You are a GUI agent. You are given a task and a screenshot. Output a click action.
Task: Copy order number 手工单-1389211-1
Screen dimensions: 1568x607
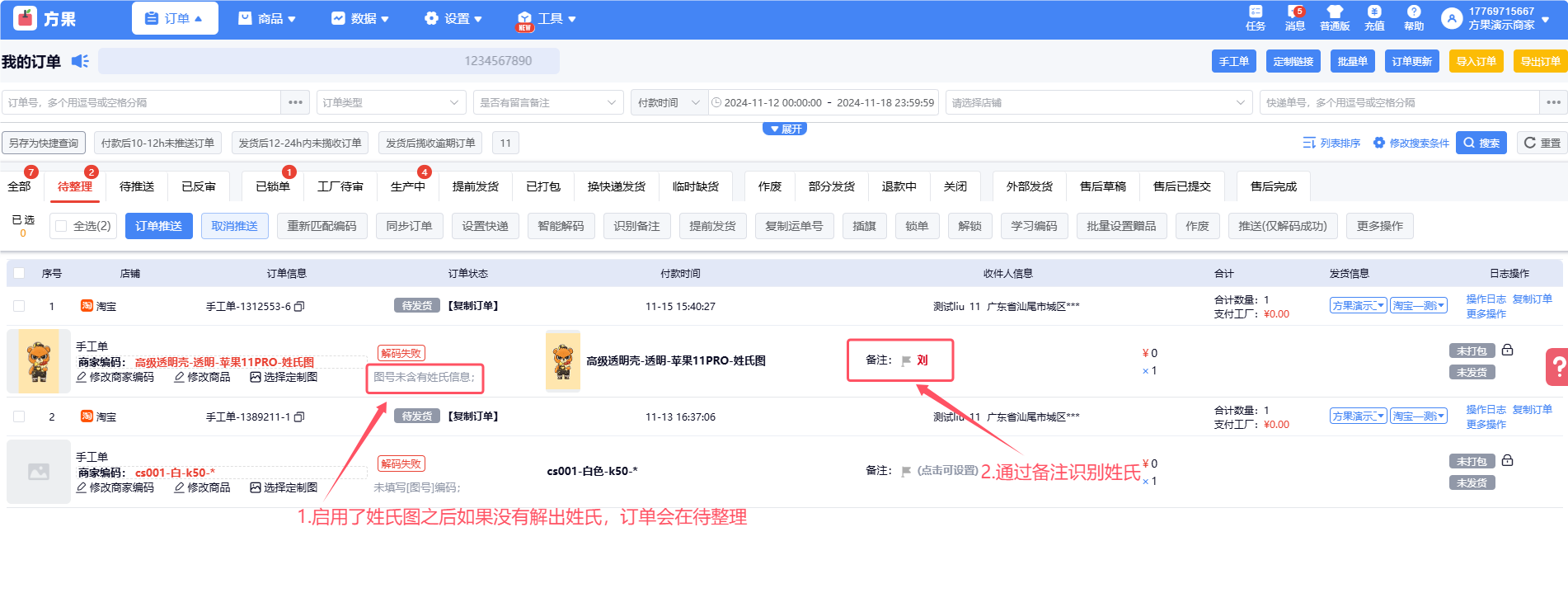(x=299, y=416)
